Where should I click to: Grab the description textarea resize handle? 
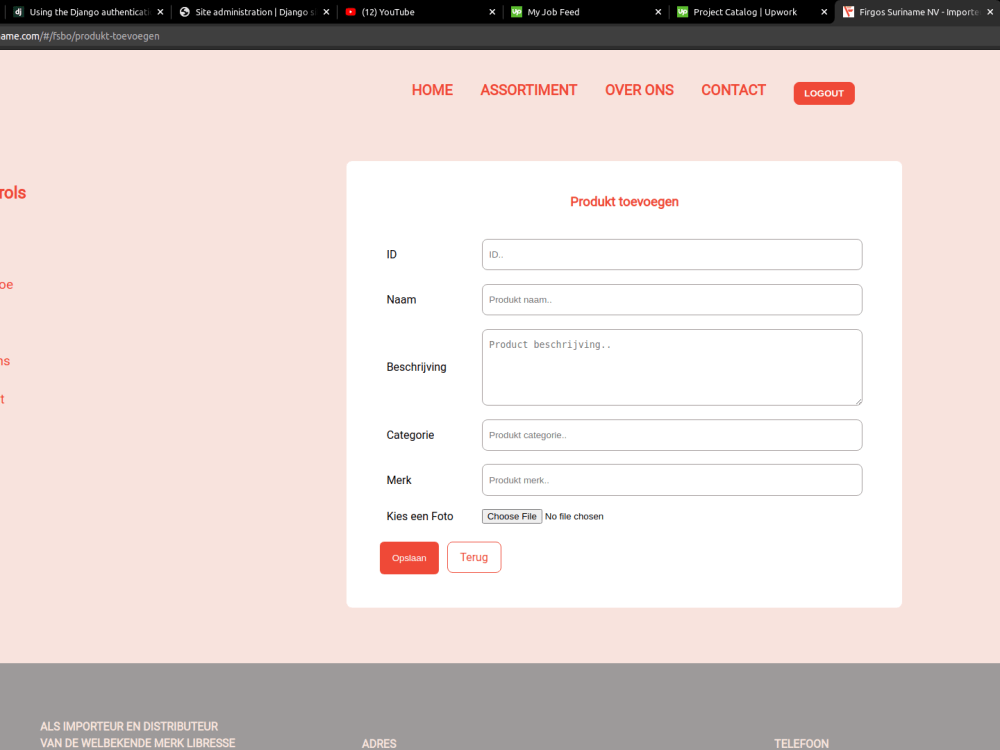coord(858,401)
